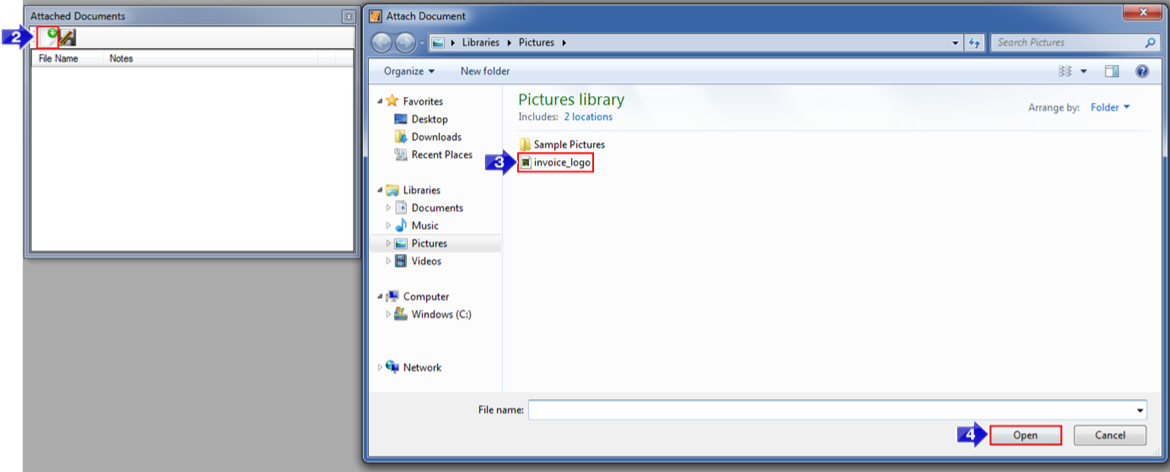Screen dimensions: 1170x472
Task: Click the Favorites star icon
Action: [392, 101]
